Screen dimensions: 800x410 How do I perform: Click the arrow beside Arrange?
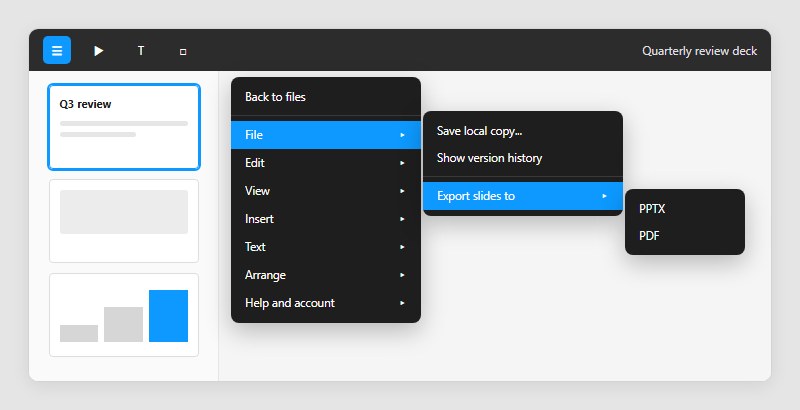point(403,275)
